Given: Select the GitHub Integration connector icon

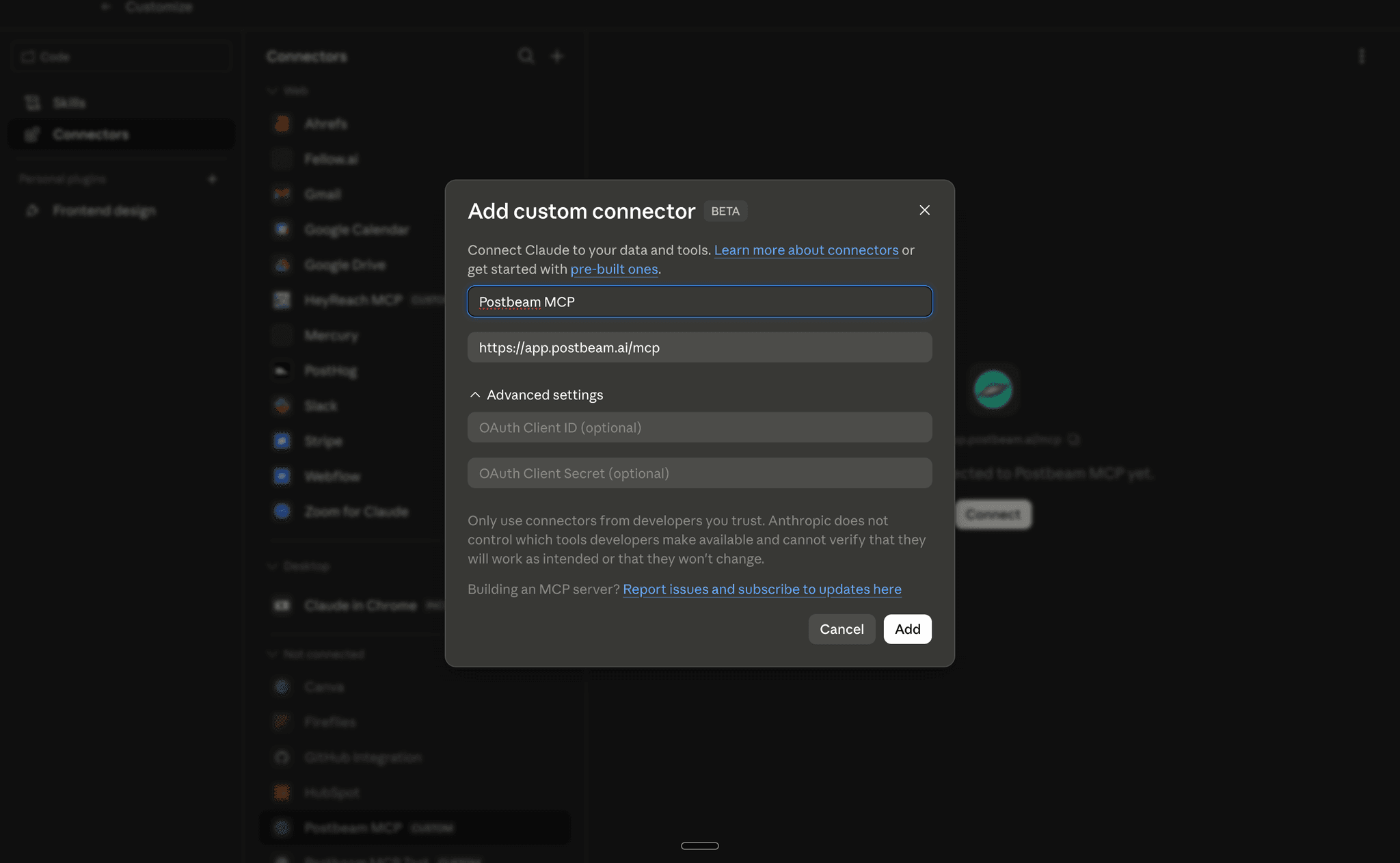Looking at the screenshot, I should [x=282, y=758].
